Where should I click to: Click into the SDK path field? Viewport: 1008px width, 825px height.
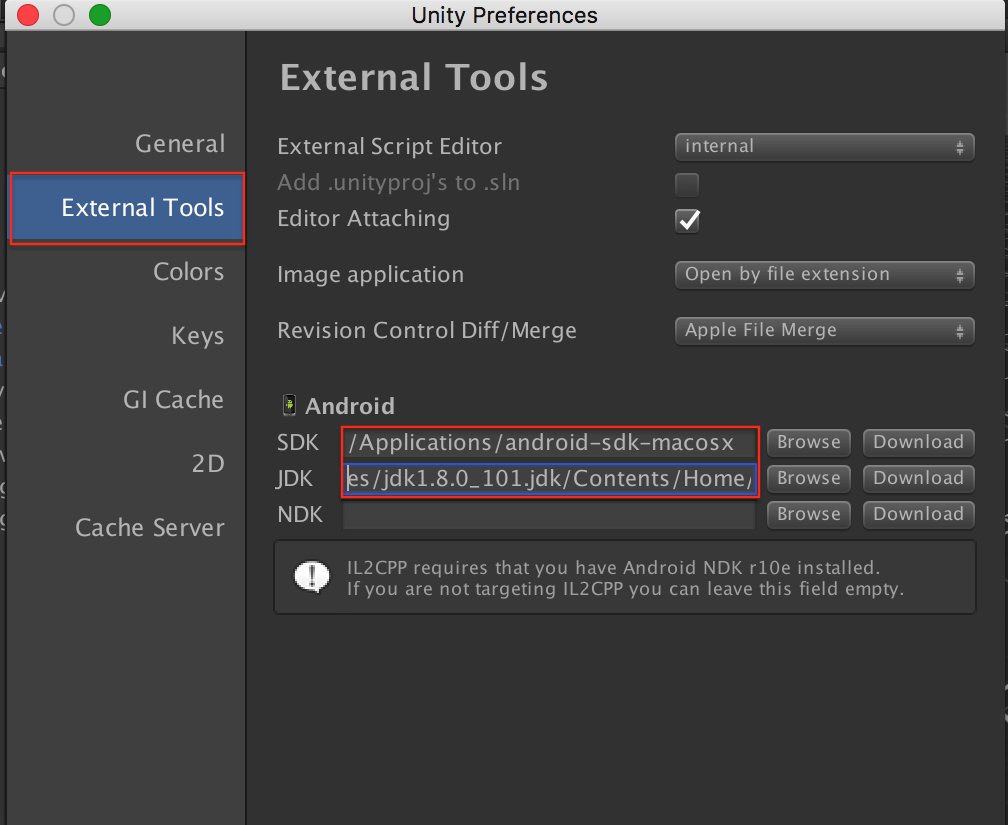550,442
